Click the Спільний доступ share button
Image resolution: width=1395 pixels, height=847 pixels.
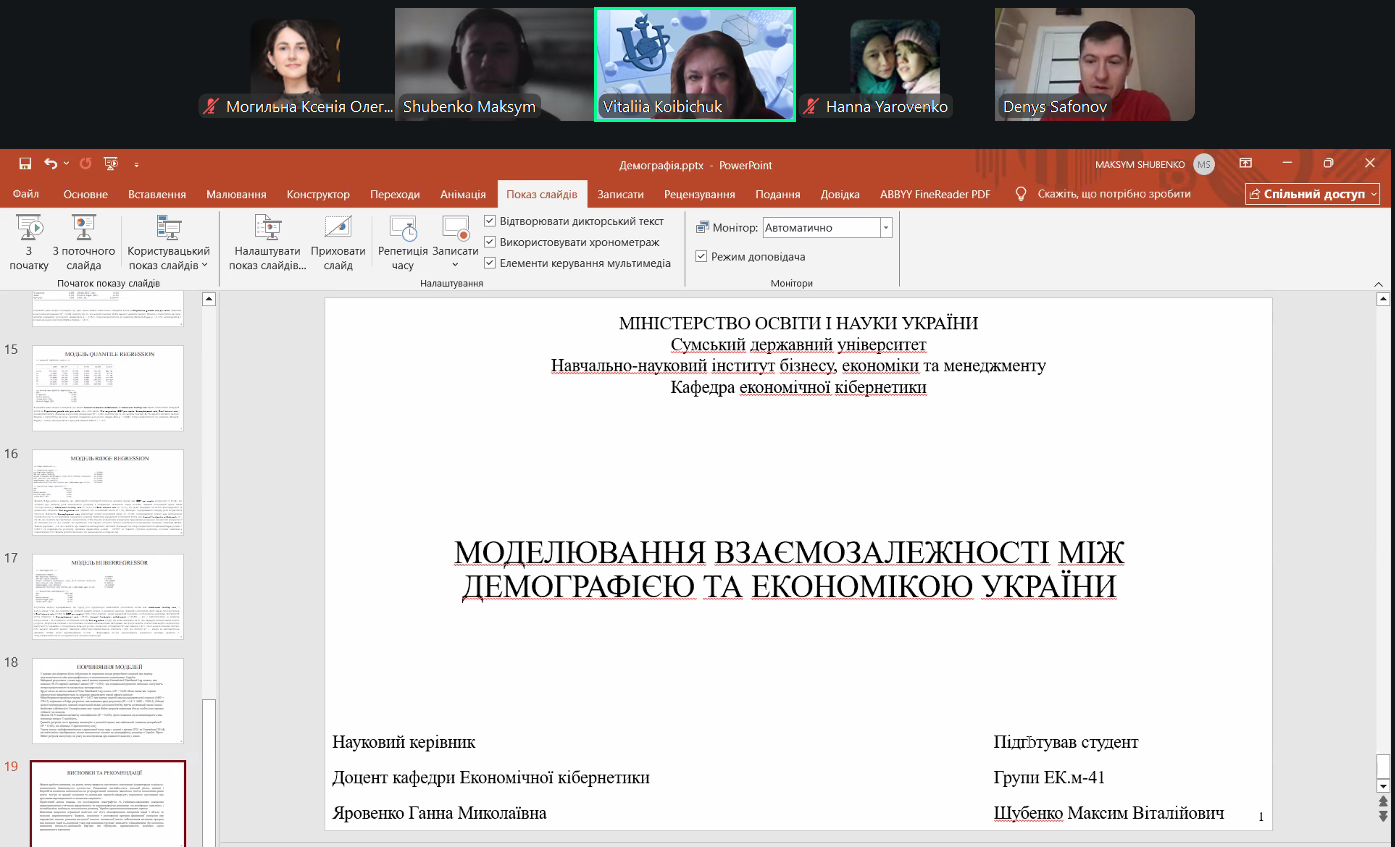pos(1312,194)
